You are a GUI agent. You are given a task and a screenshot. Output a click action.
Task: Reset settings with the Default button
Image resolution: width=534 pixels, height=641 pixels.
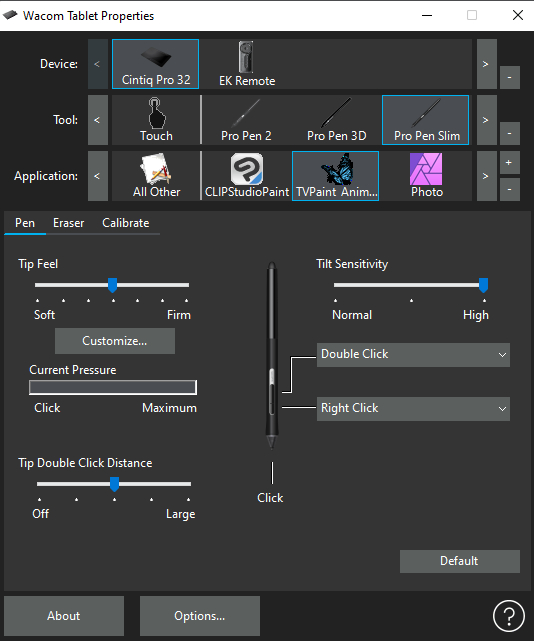[x=460, y=561]
